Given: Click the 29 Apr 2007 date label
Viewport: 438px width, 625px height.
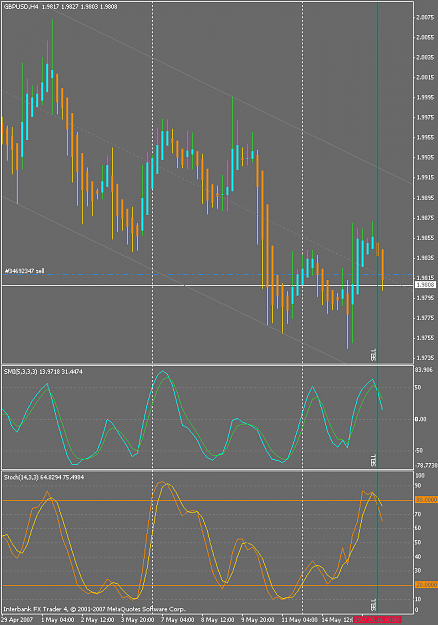Looking at the screenshot, I should click(x=16, y=620).
